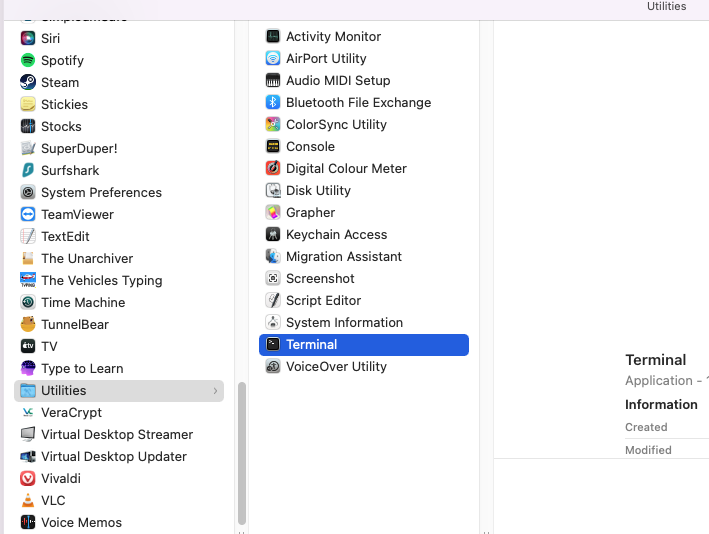Click the Digital Colour Meter icon

point(273,168)
